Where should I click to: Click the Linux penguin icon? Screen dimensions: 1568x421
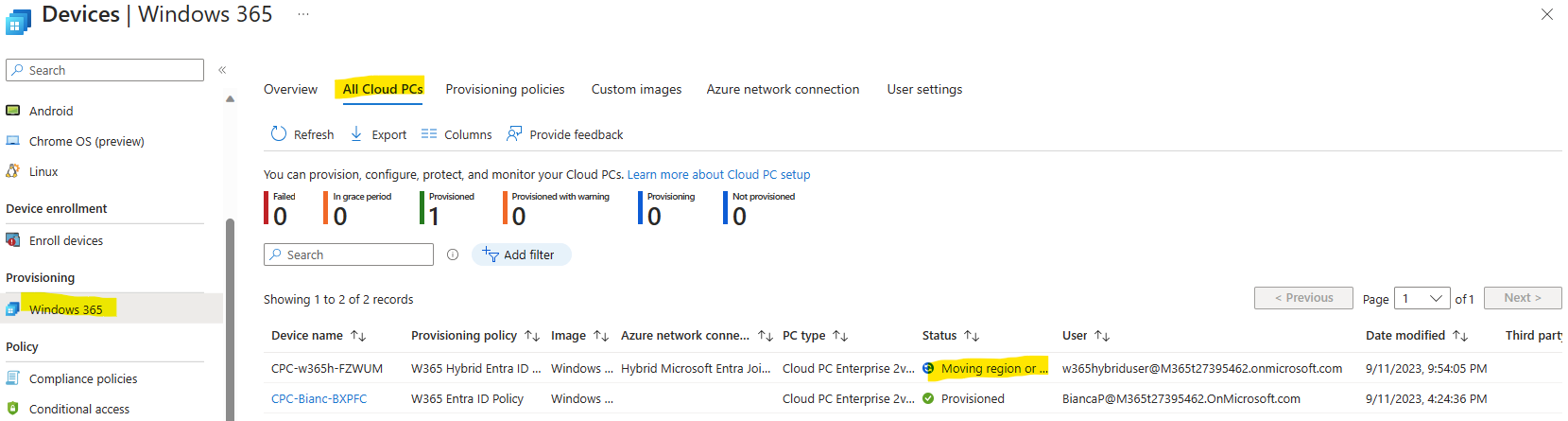click(x=13, y=171)
